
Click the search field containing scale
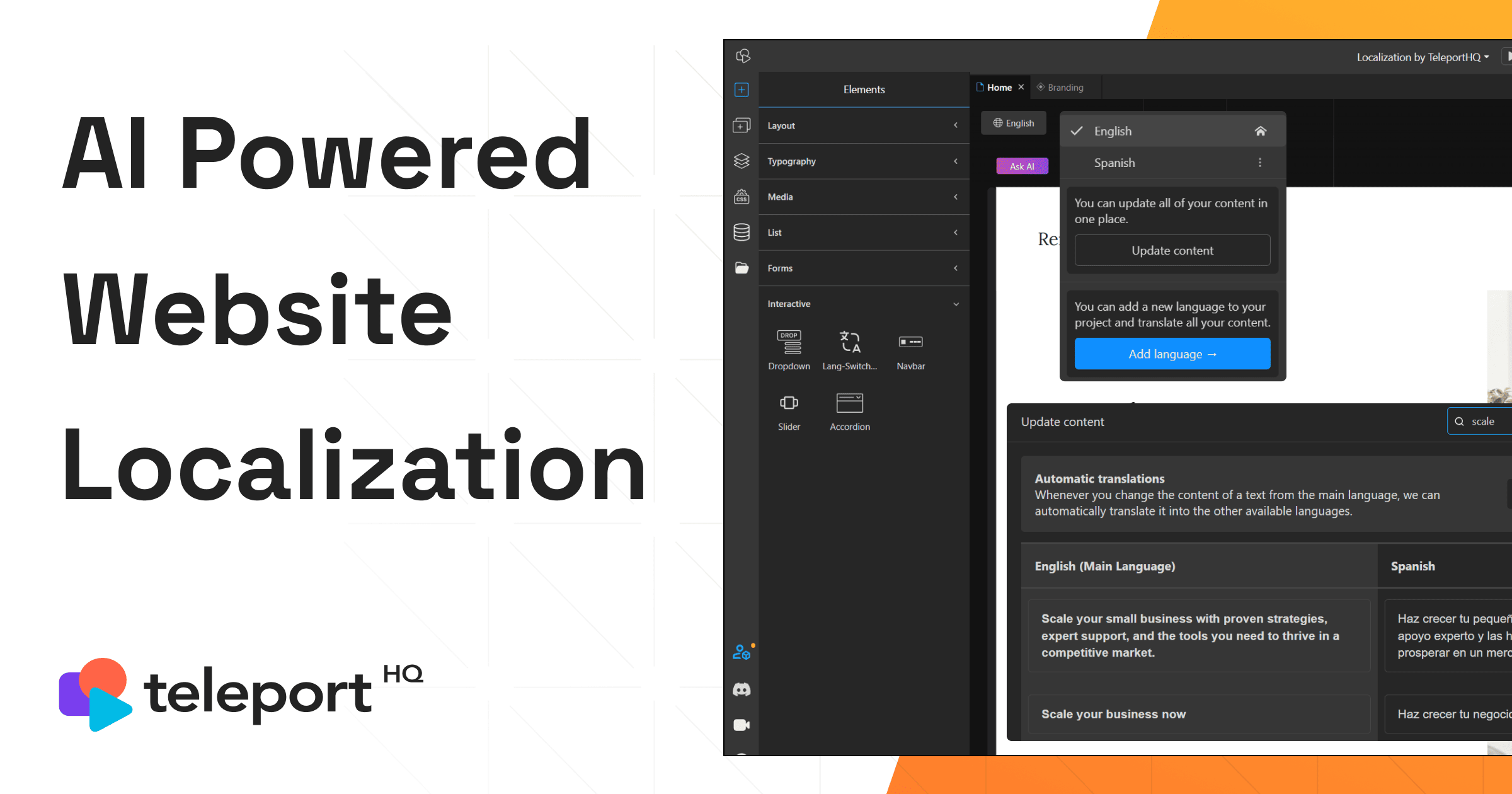pos(1480,422)
